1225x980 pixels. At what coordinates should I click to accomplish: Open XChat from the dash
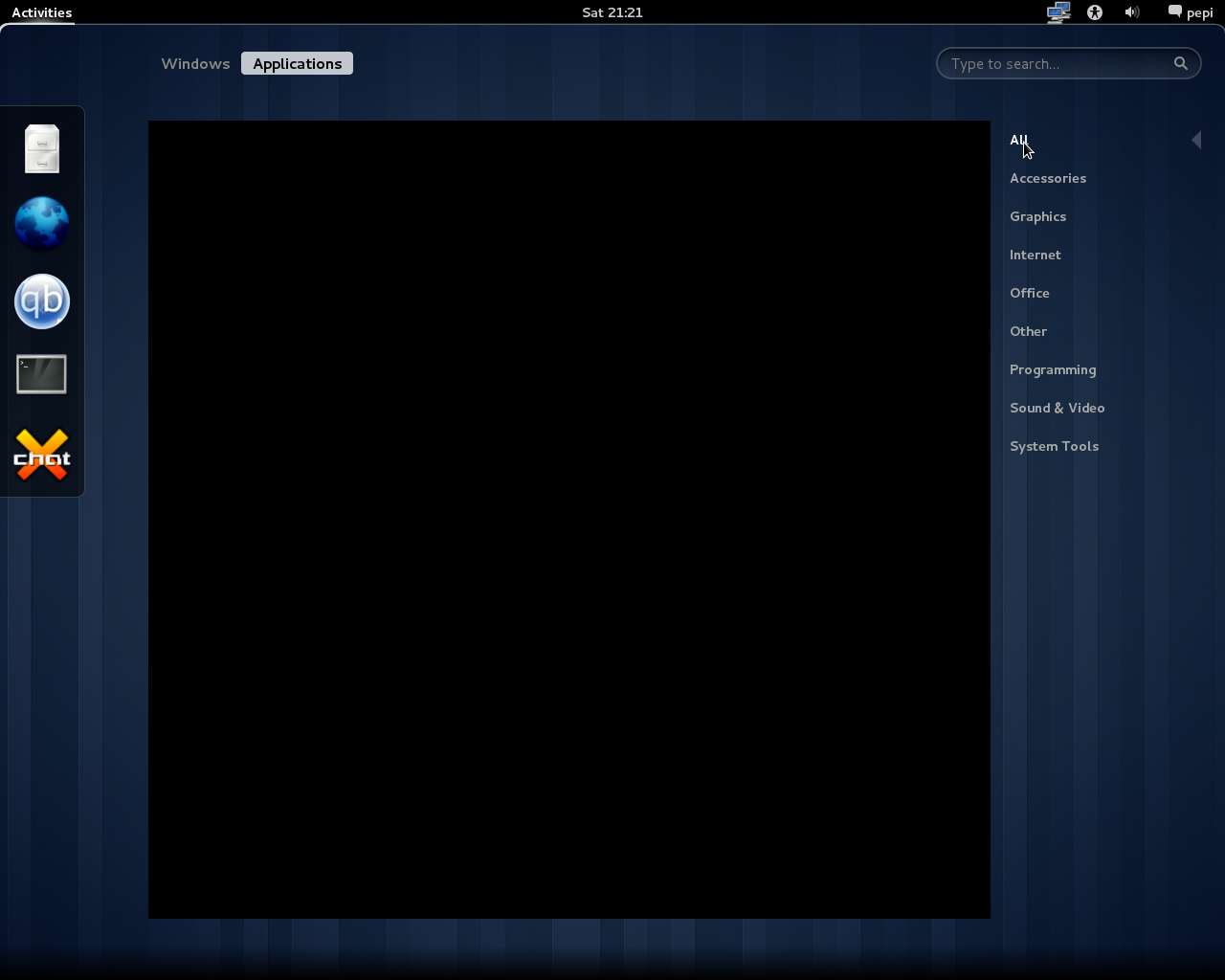click(42, 455)
